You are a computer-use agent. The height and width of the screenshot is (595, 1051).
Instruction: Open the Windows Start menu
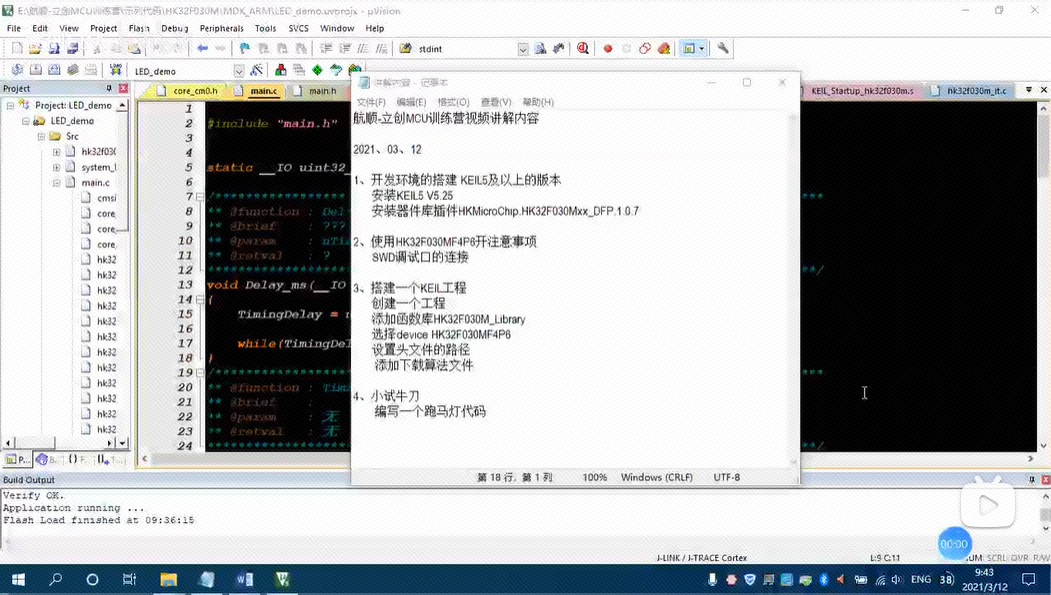pos(18,579)
